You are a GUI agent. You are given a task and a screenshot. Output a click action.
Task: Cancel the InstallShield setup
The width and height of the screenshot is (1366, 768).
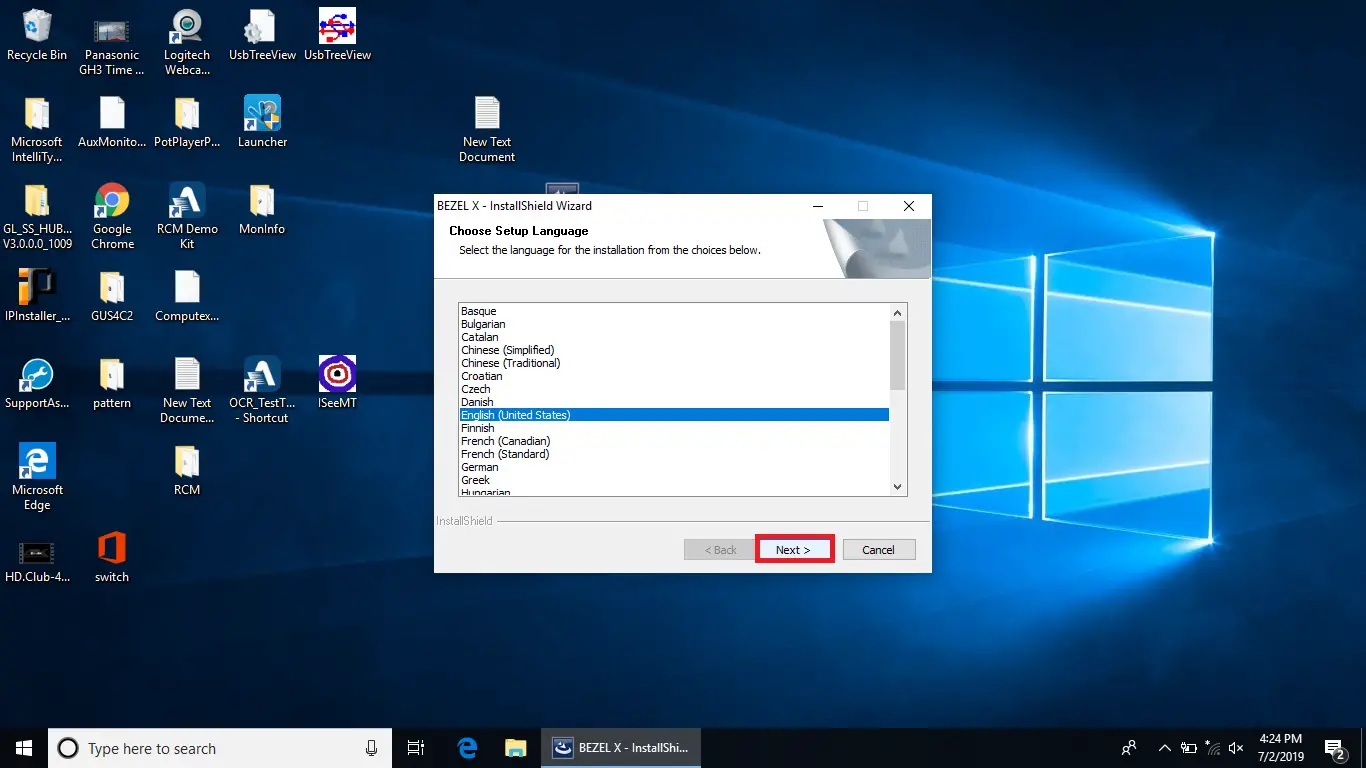pos(878,549)
